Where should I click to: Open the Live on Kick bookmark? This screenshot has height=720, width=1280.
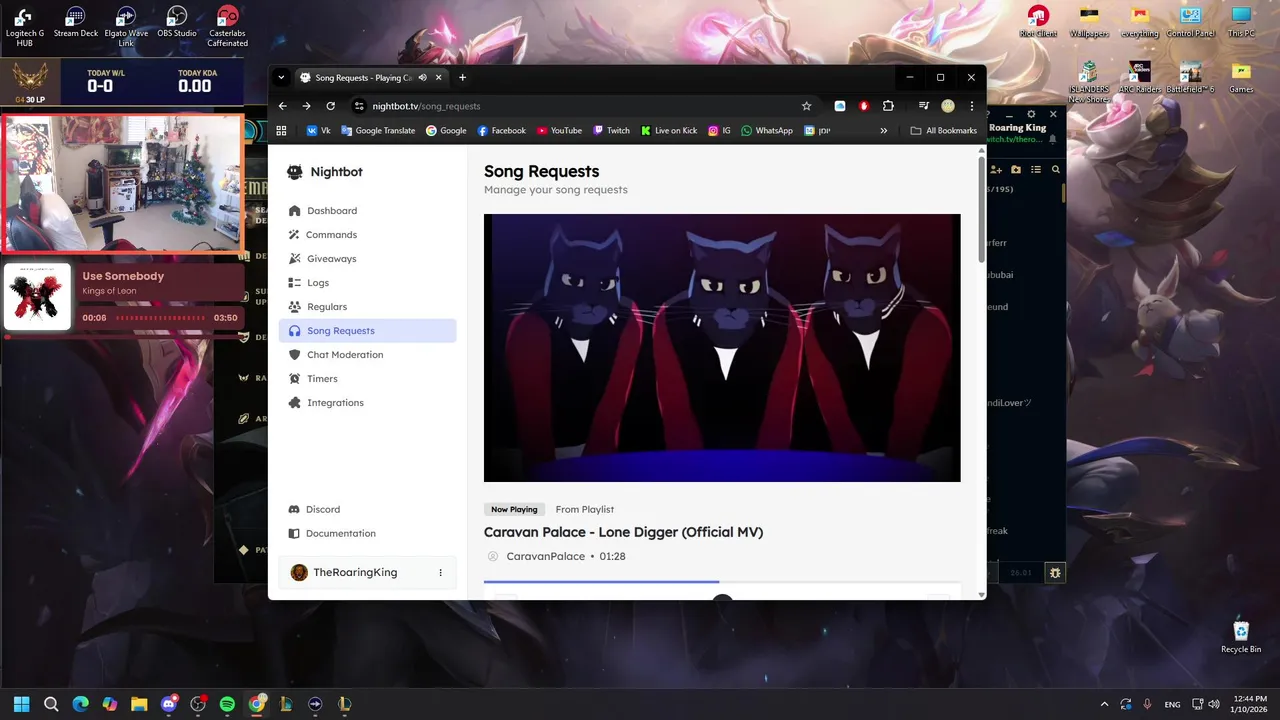click(669, 130)
